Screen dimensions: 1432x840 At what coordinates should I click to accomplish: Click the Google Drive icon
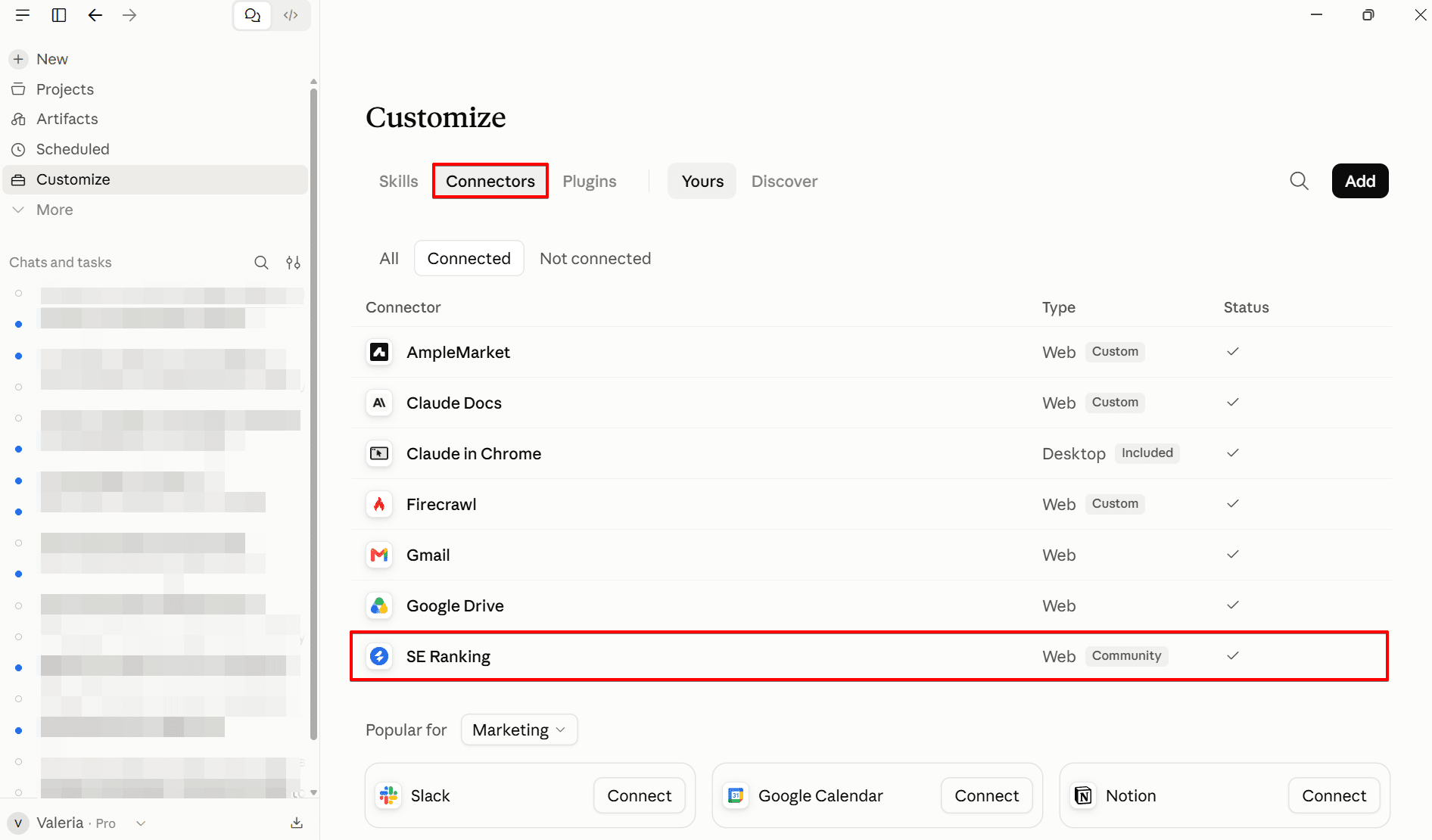point(379,605)
